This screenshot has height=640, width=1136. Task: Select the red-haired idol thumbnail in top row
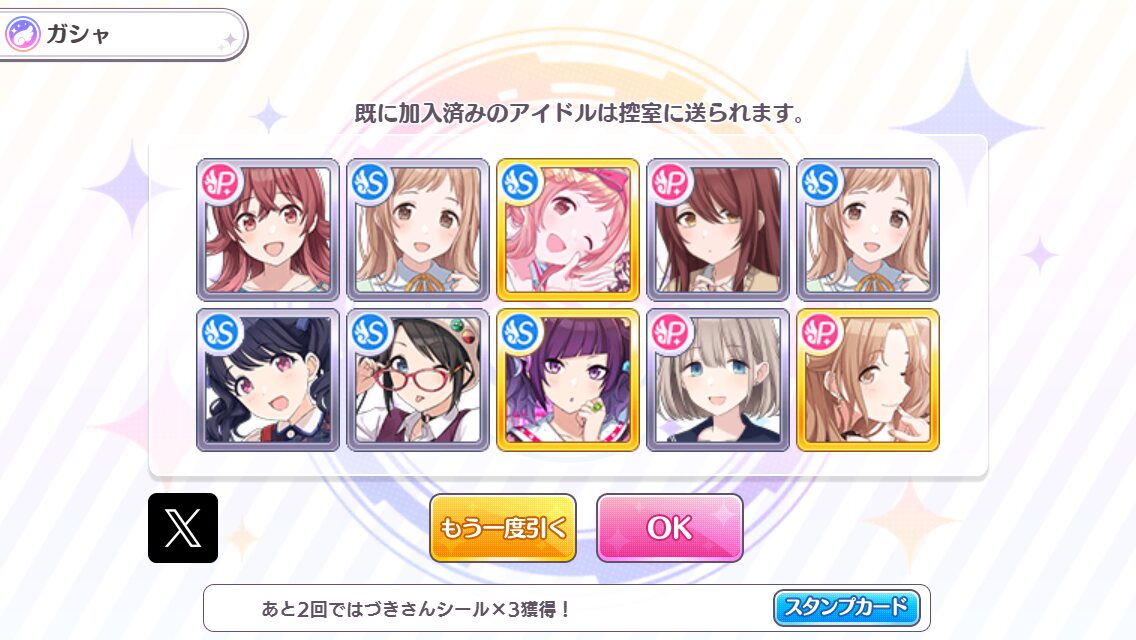[x=268, y=230]
